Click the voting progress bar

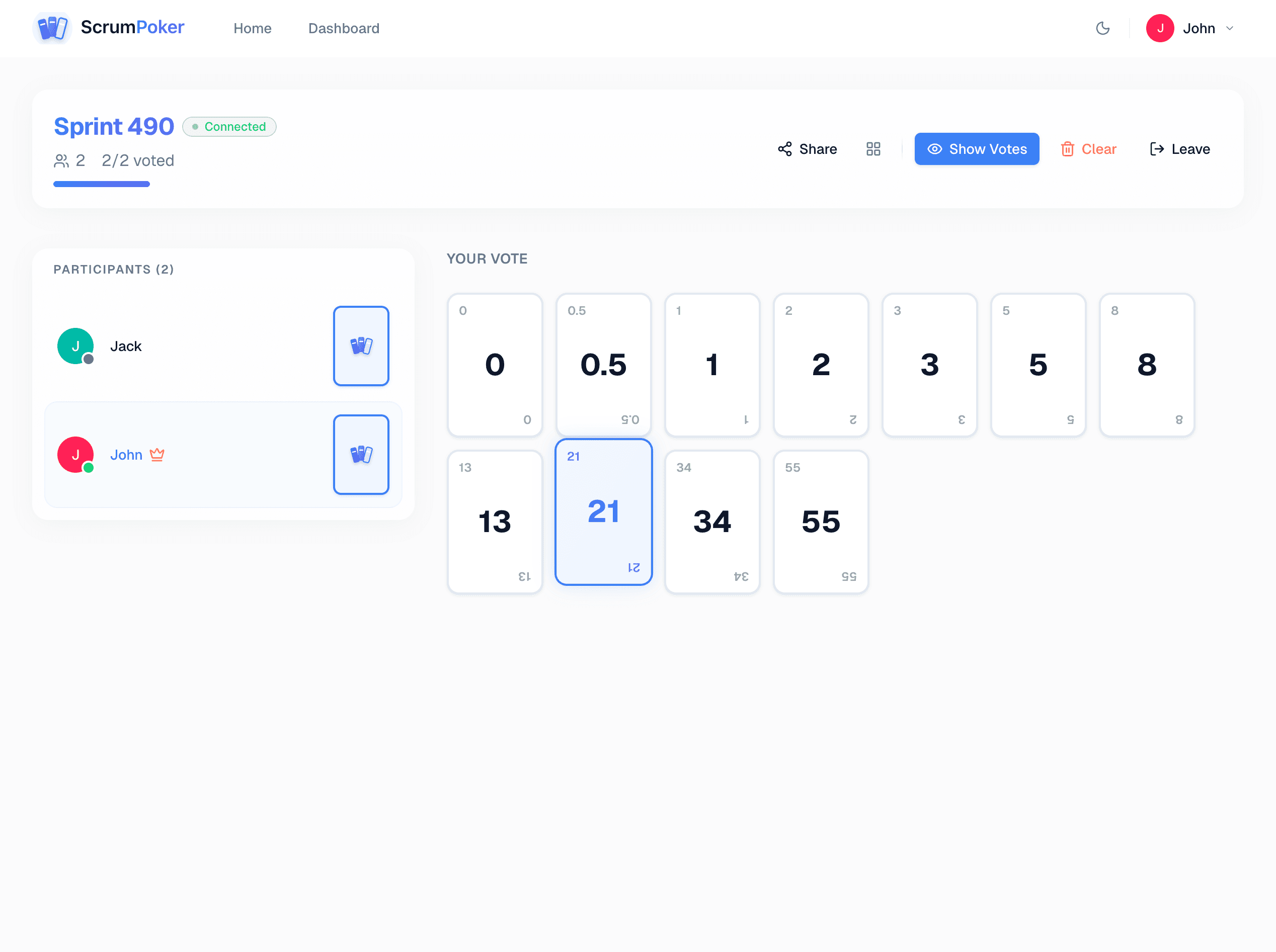tap(102, 184)
